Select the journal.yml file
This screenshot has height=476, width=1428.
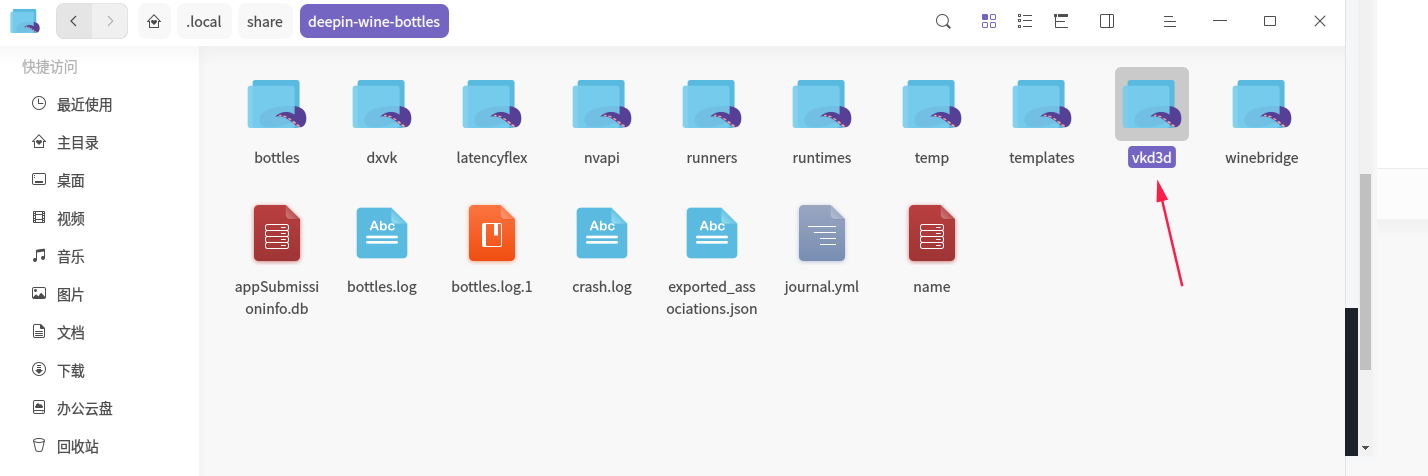(822, 248)
